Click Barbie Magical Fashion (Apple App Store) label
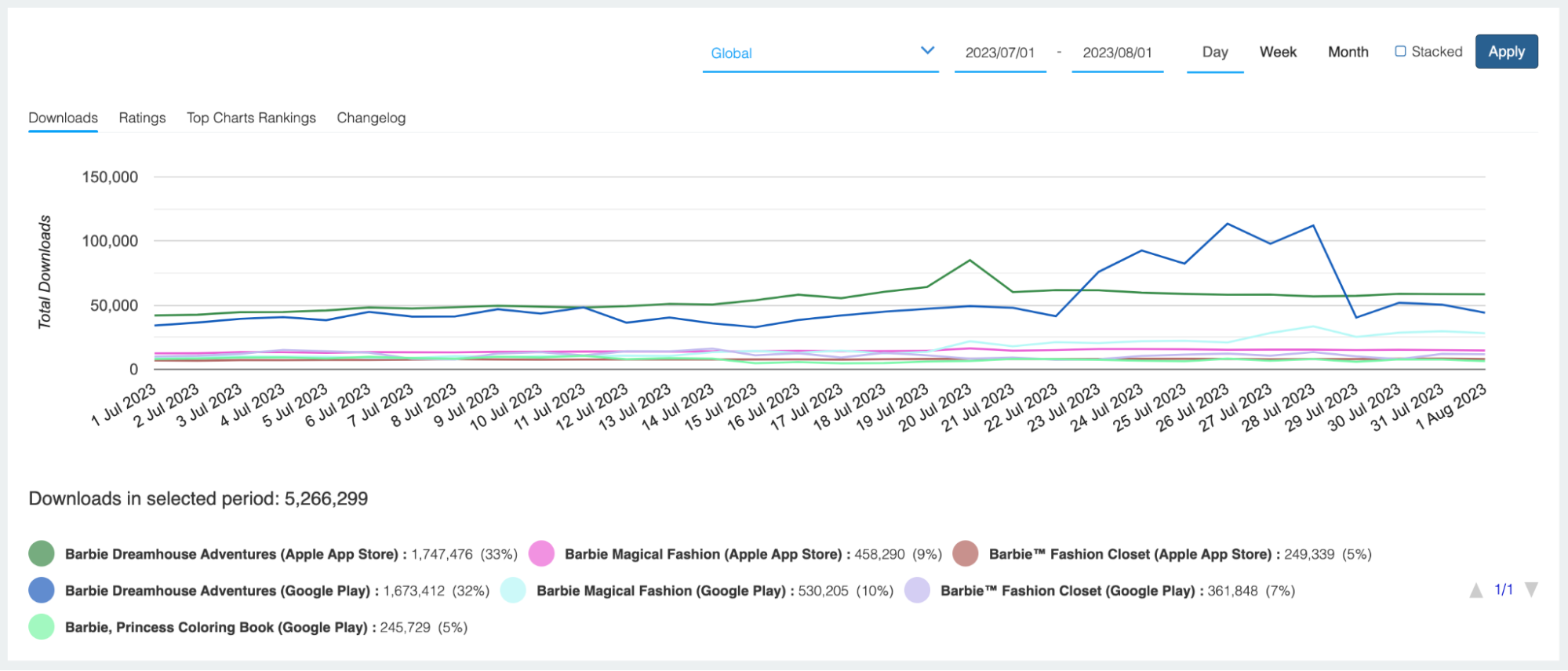Viewport: 1568px width, 671px height. click(x=704, y=554)
